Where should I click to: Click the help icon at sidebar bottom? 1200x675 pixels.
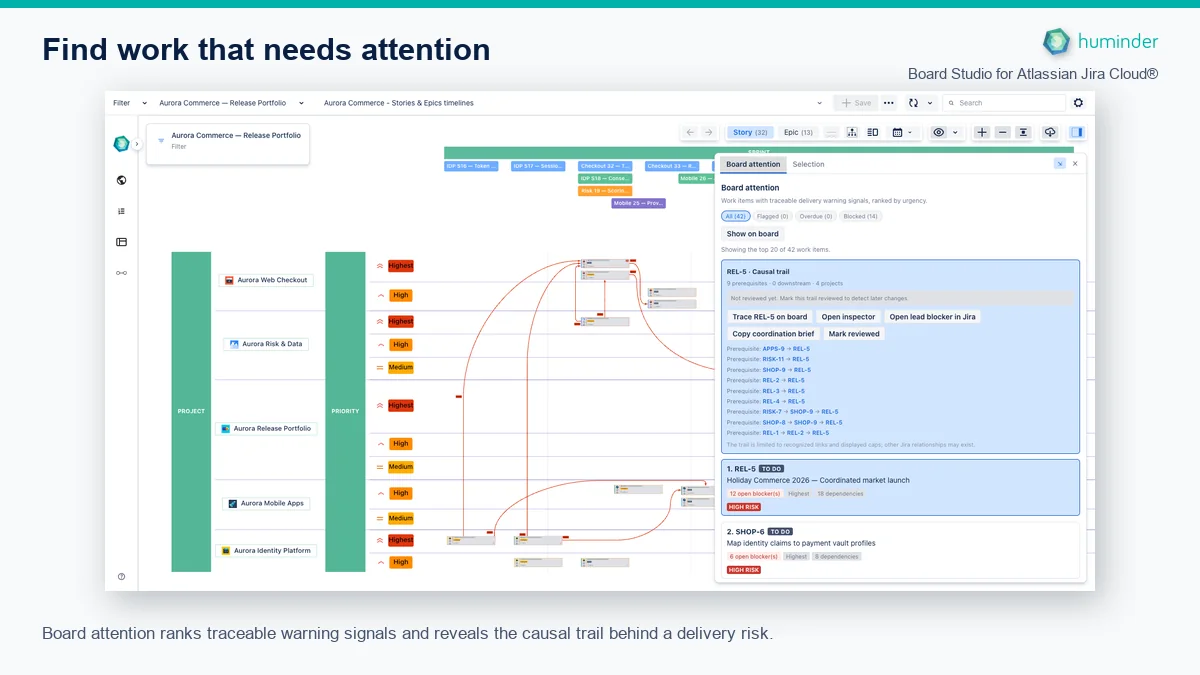pos(121,576)
